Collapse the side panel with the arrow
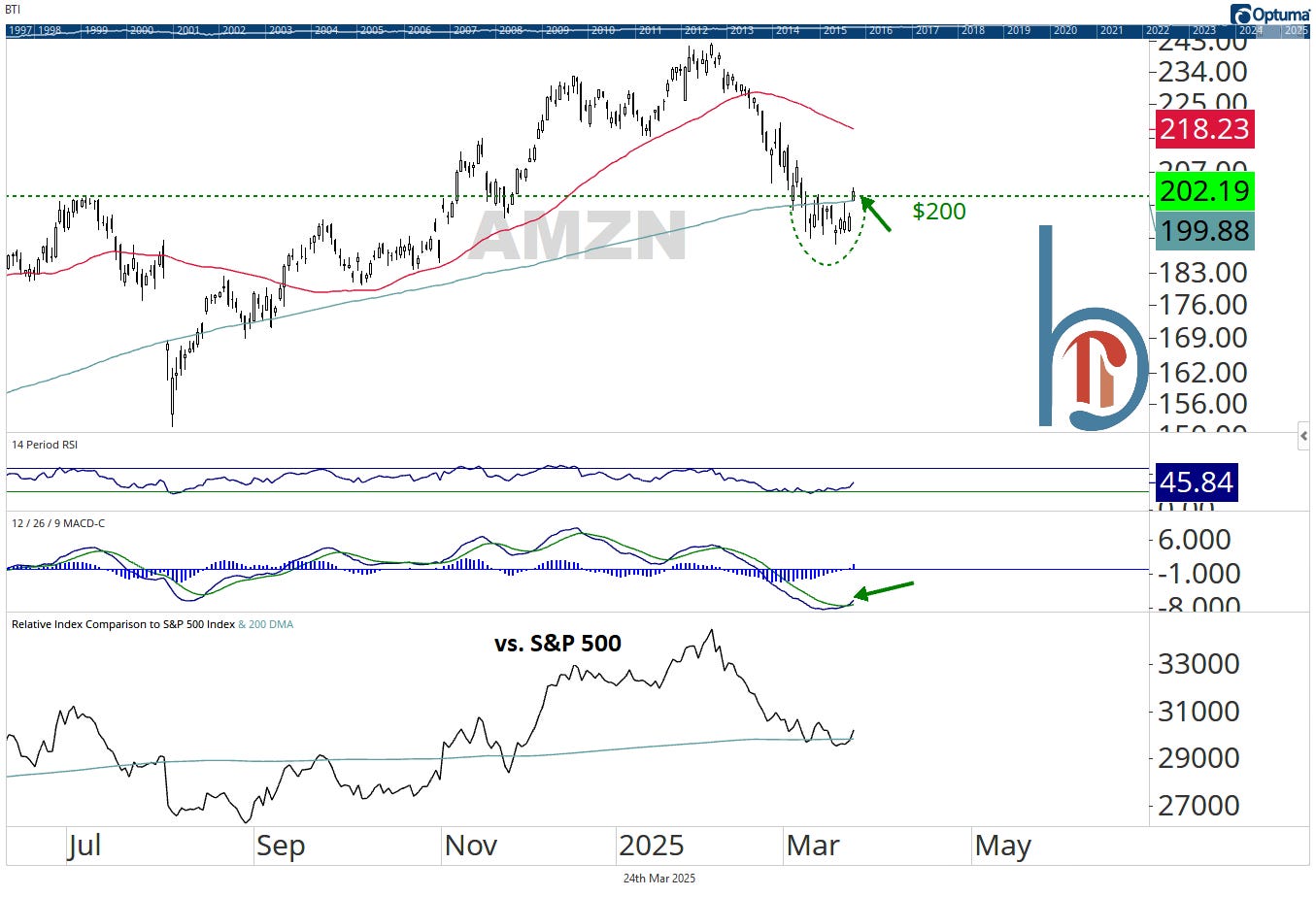Viewport: 1316px width, 897px height. [x=1303, y=437]
